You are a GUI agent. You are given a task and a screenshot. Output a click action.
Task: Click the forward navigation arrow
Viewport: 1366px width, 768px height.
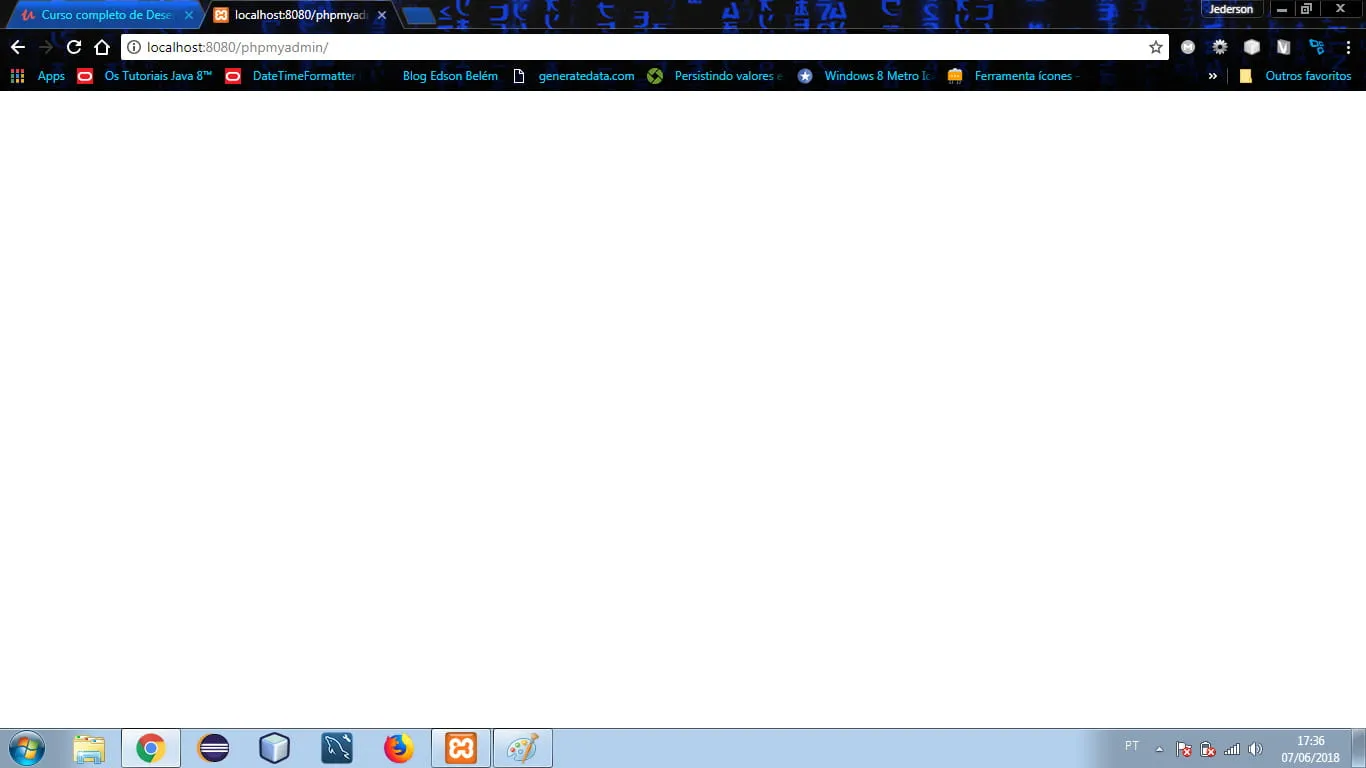(x=46, y=47)
